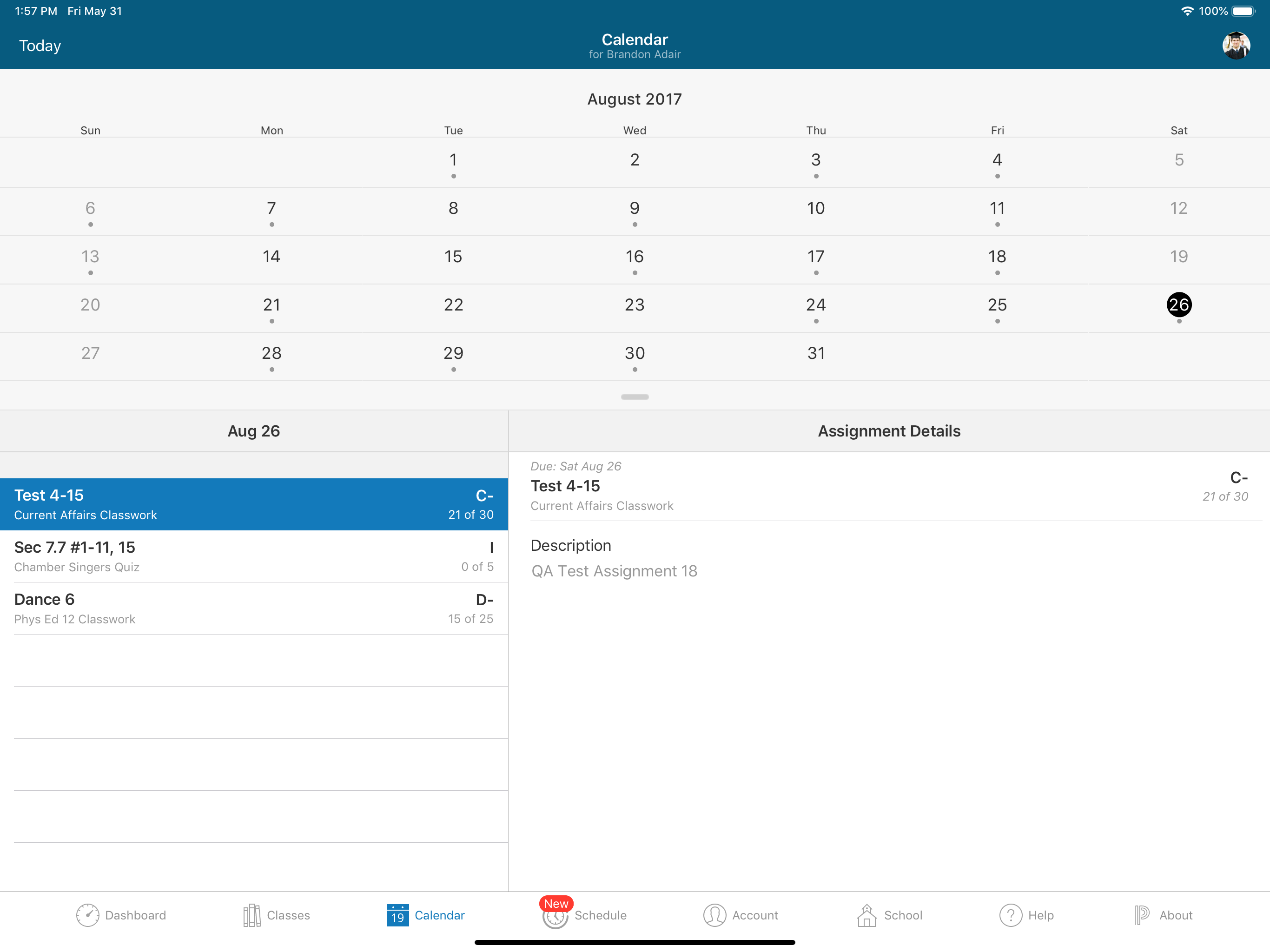Click the D- grade for Dance 6
Image resolution: width=1270 pixels, height=952 pixels.
(484, 600)
